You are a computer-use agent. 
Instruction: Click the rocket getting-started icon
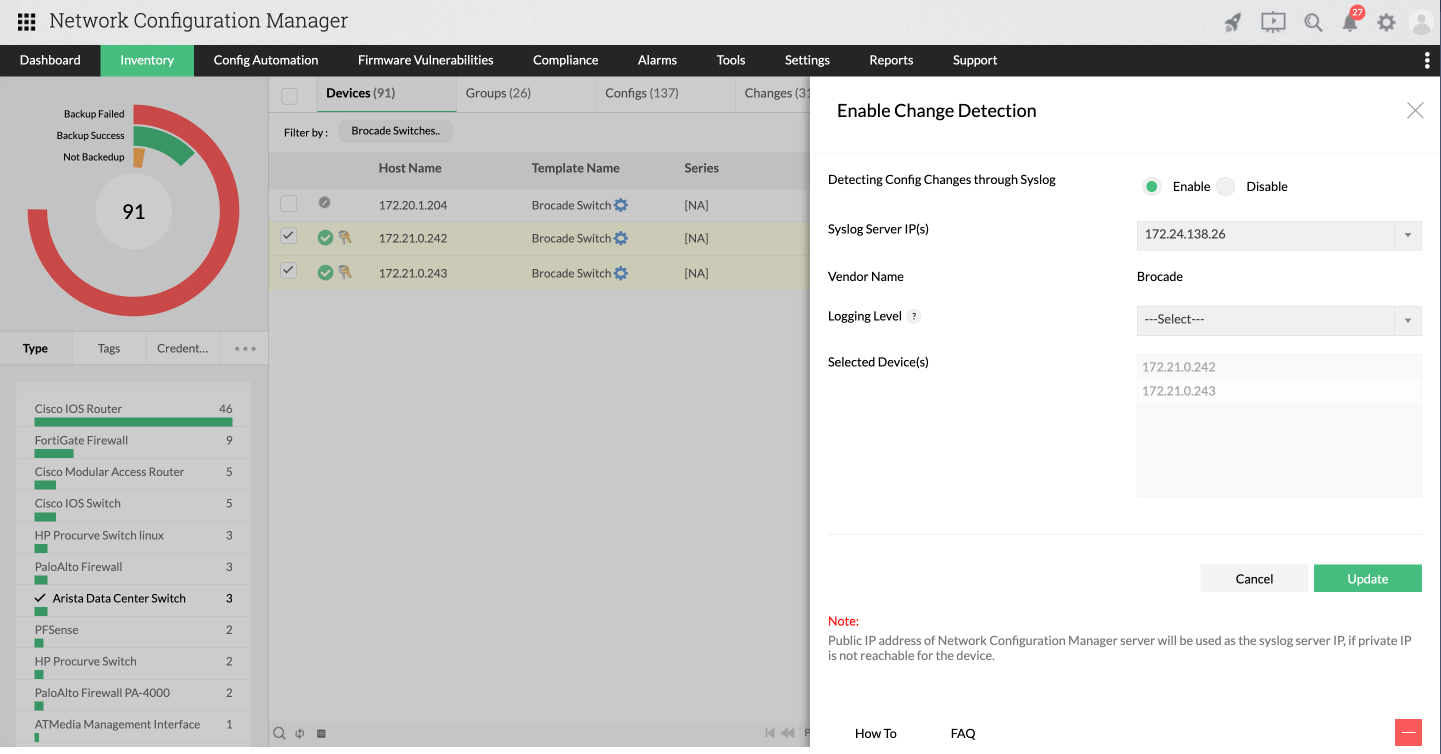point(1232,21)
